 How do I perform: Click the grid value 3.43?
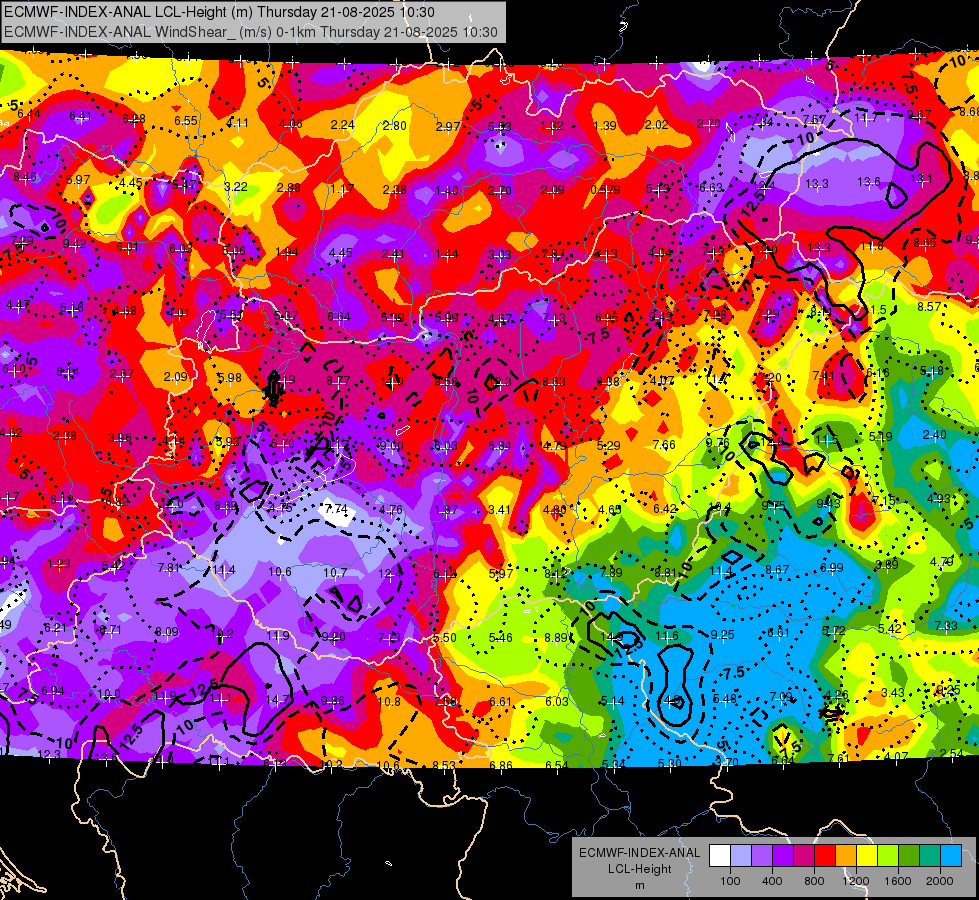click(893, 693)
